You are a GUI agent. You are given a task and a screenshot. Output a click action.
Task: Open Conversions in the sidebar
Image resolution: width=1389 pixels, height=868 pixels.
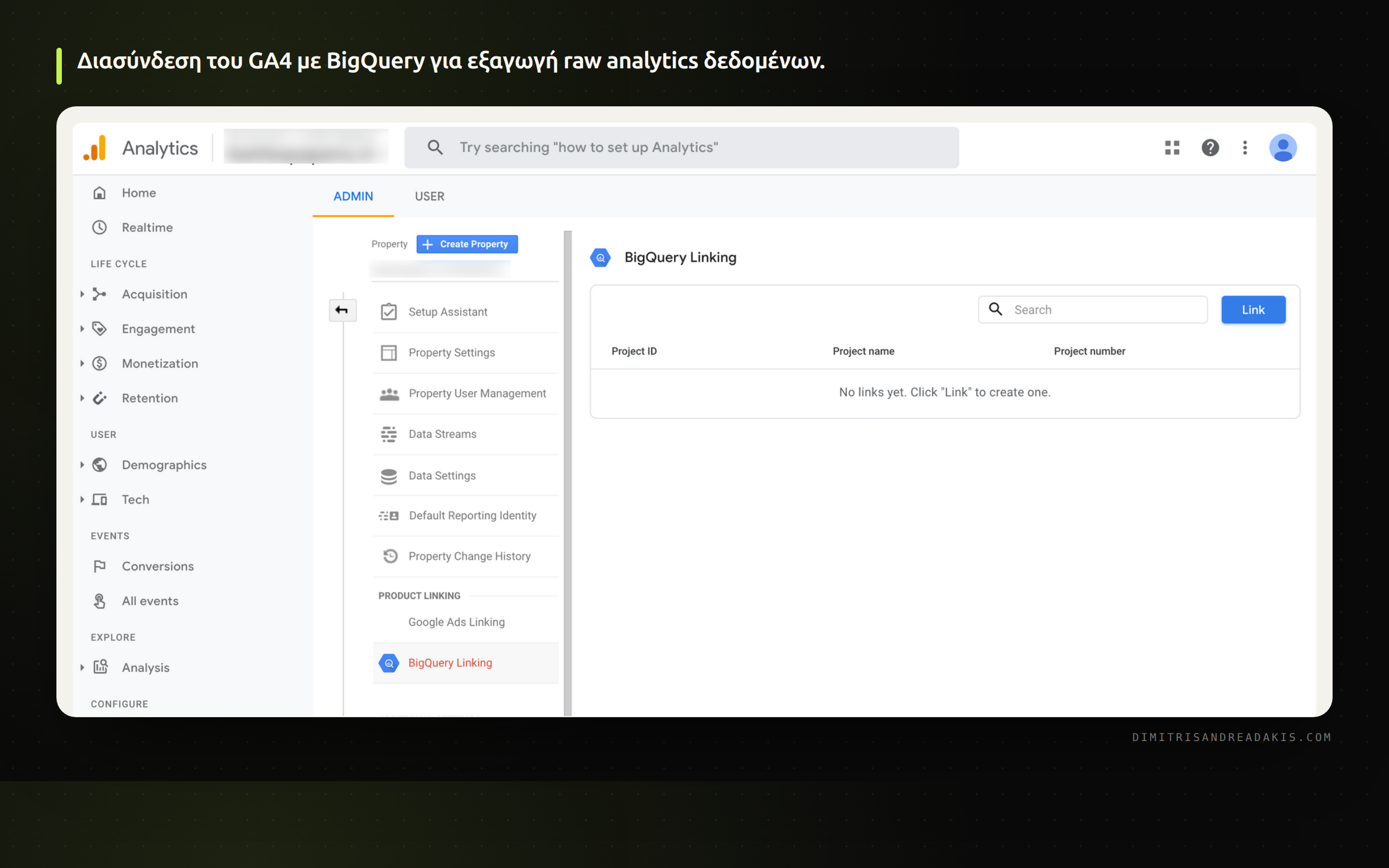coord(158,566)
